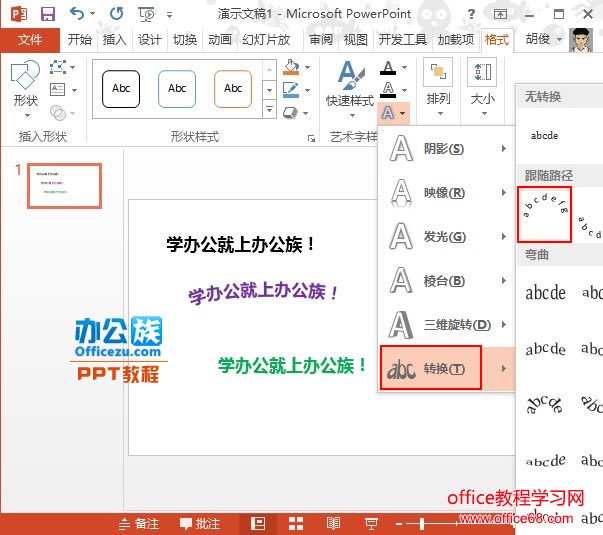Click the Text Fill A icon
Screen dimensions: 603x535
pyautogui.click(x=388, y=67)
